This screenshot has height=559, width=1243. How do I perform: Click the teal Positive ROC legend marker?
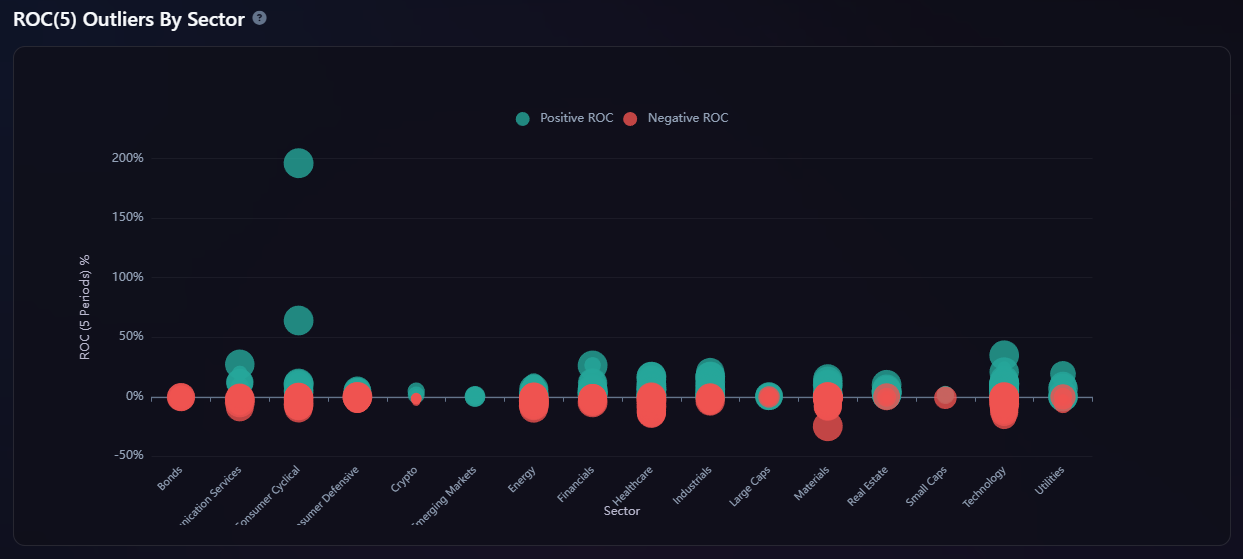[523, 119]
